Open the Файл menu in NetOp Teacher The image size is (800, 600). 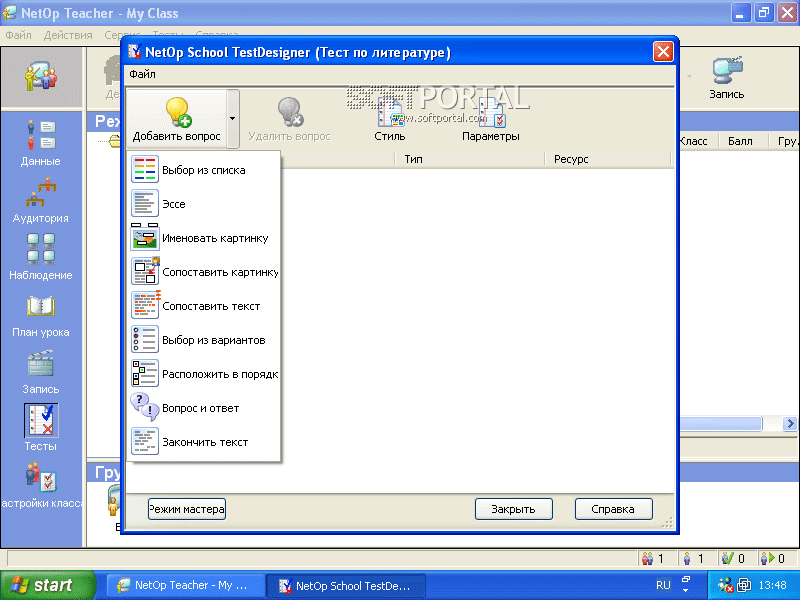point(18,35)
